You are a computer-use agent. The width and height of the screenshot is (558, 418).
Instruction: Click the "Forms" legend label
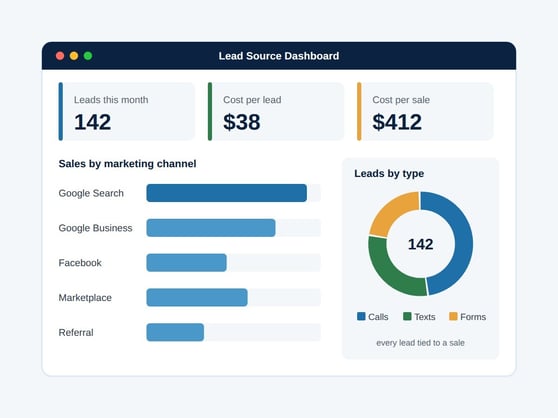[473, 317]
